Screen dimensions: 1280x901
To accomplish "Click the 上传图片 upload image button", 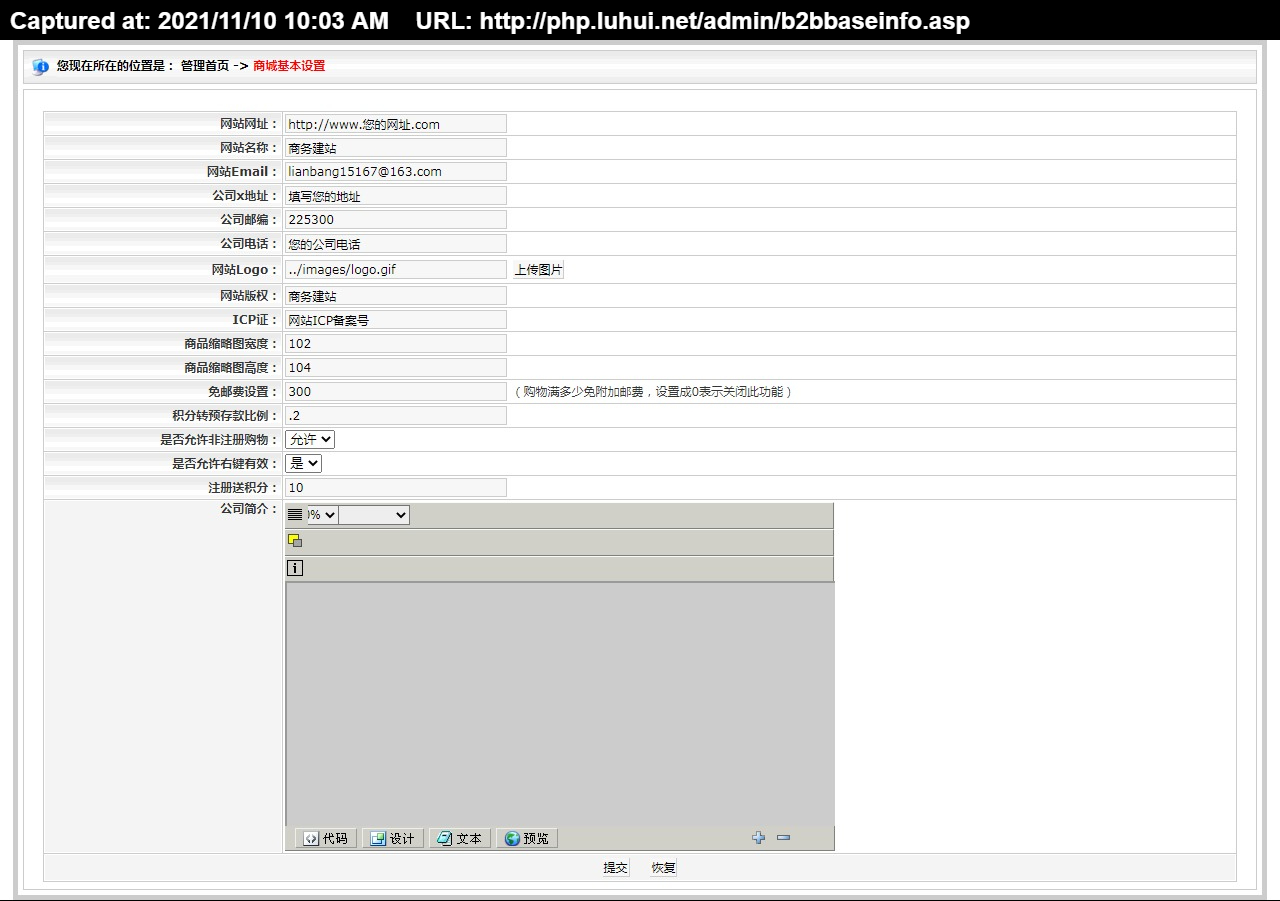I will point(539,270).
